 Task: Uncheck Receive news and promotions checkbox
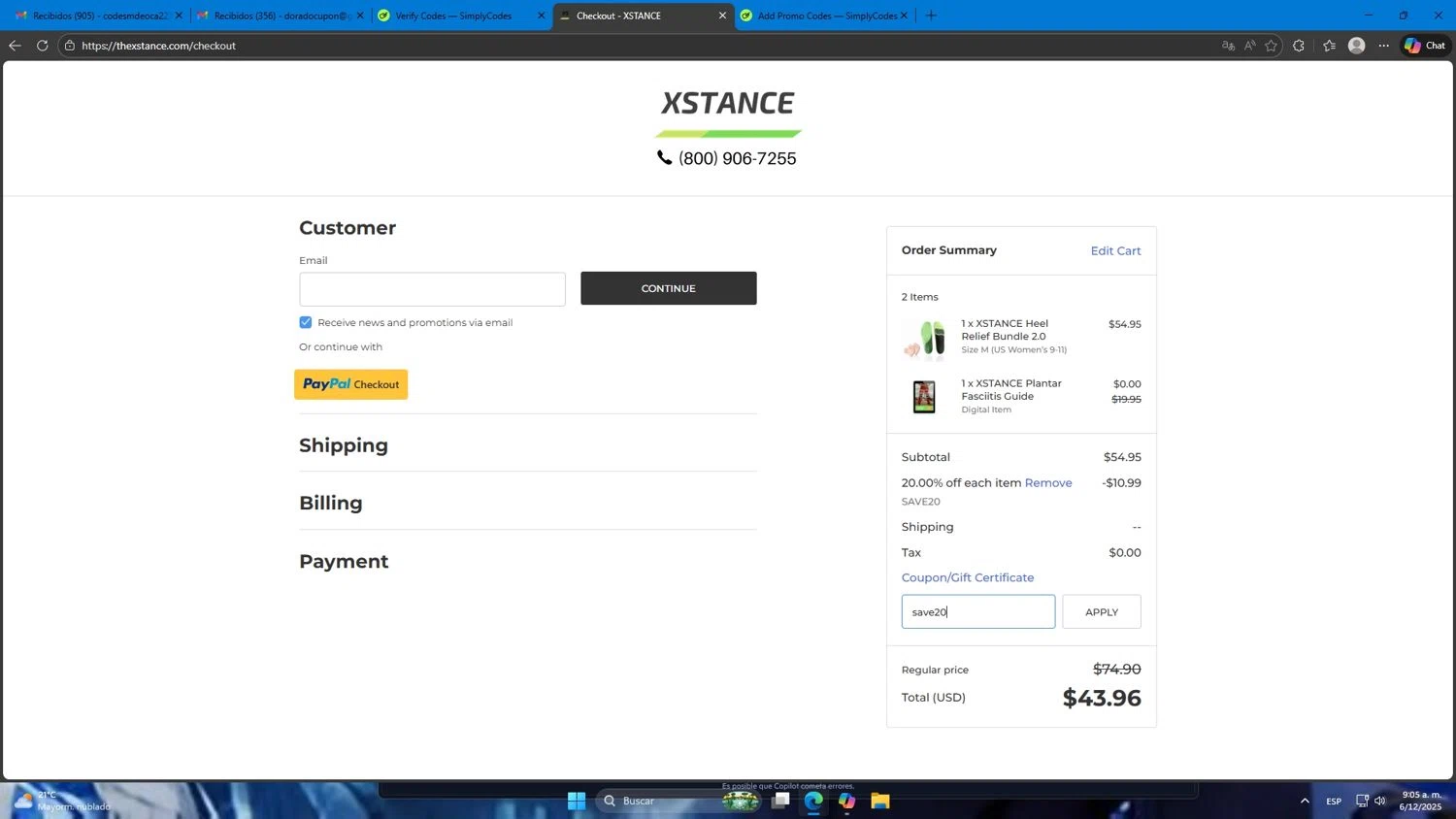[x=306, y=322]
